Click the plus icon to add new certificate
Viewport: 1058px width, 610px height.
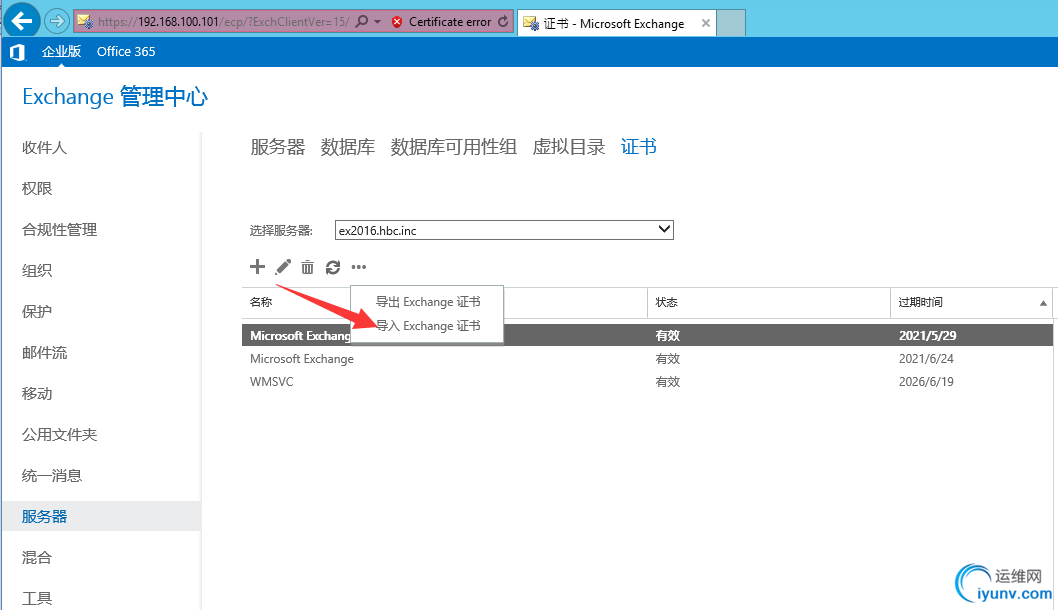coord(257,267)
